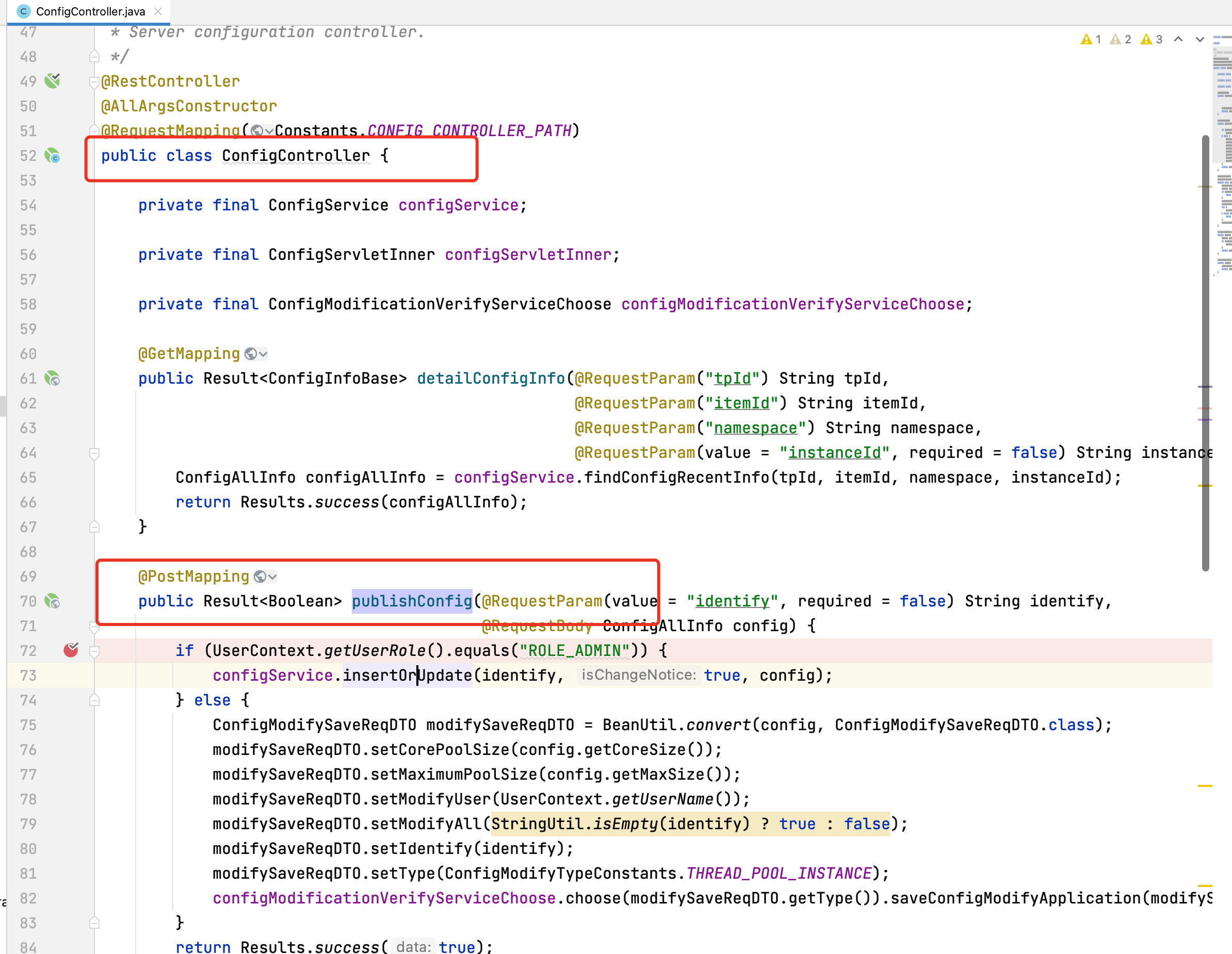The width and height of the screenshot is (1232, 954).
Task: Collapse the else fold marker on line 74
Action: (94, 700)
